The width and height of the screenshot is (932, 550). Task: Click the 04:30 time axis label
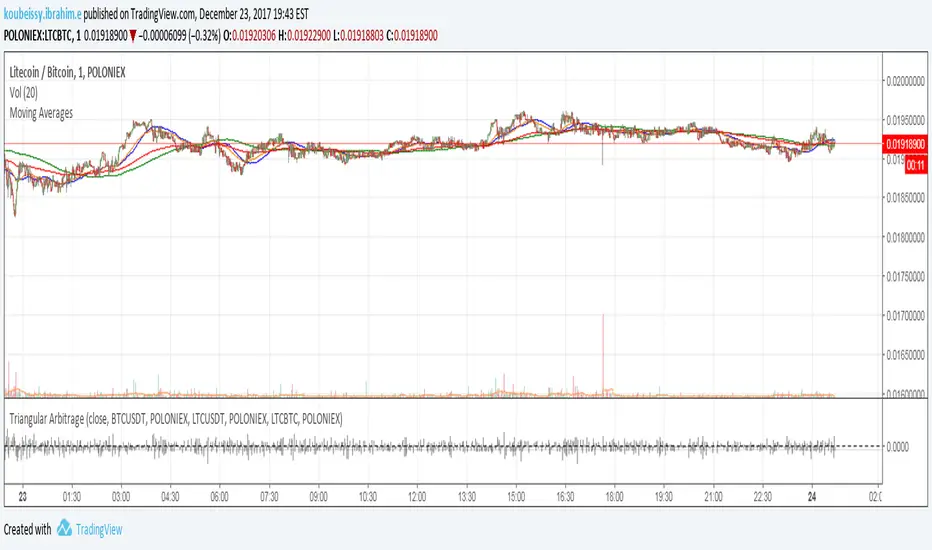point(171,496)
